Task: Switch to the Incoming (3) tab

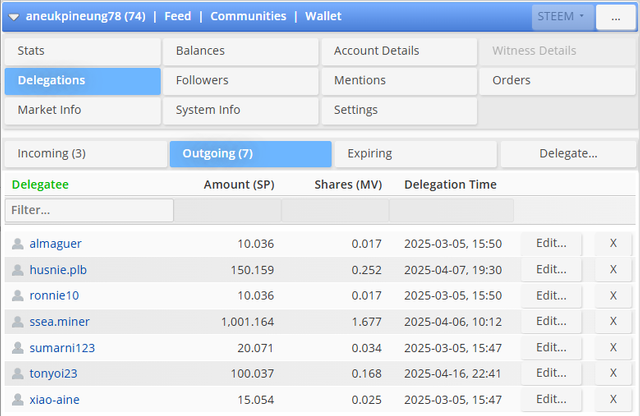Action: click(85, 154)
